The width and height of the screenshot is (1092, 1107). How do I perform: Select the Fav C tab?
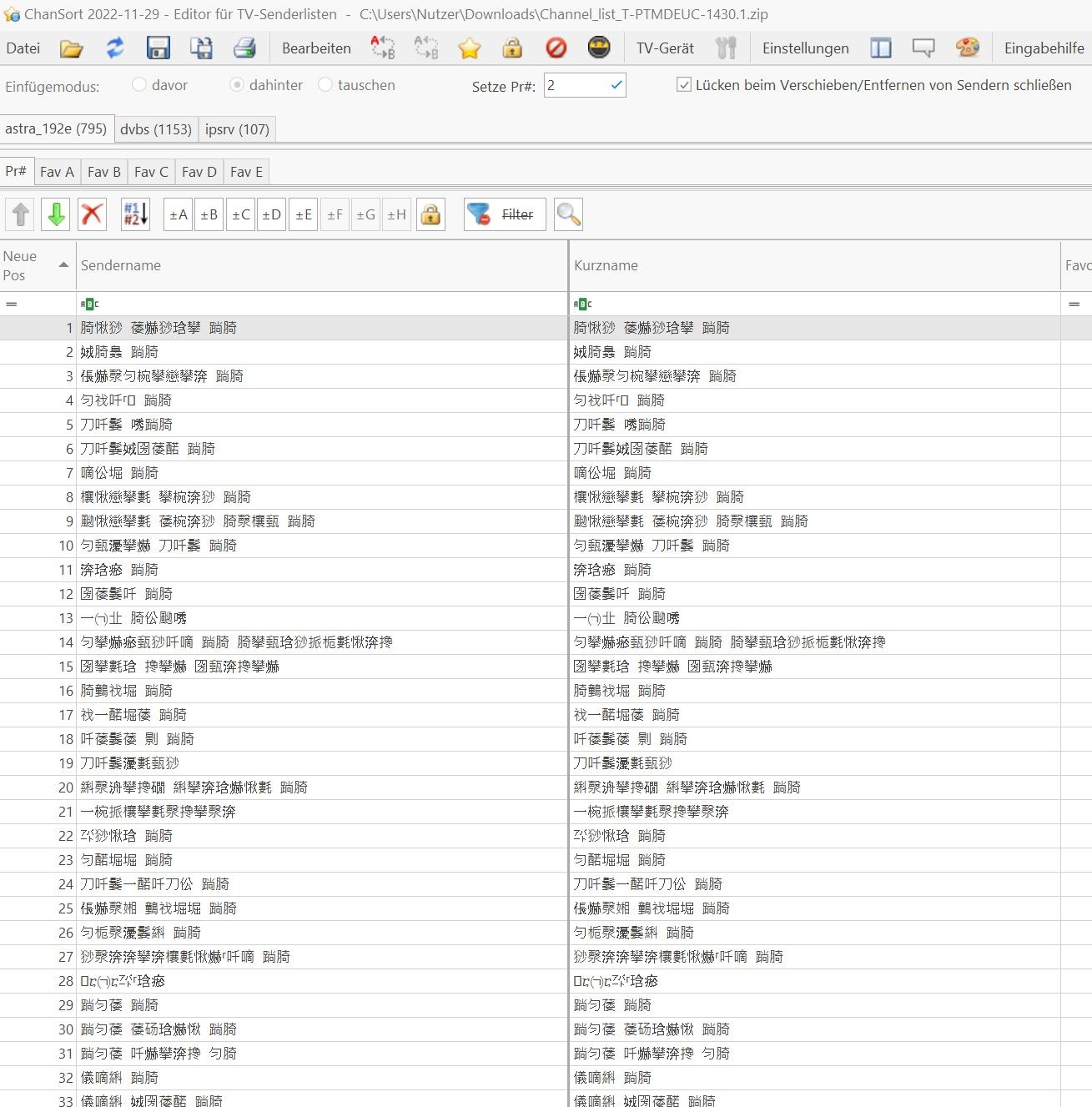(151, 172)
